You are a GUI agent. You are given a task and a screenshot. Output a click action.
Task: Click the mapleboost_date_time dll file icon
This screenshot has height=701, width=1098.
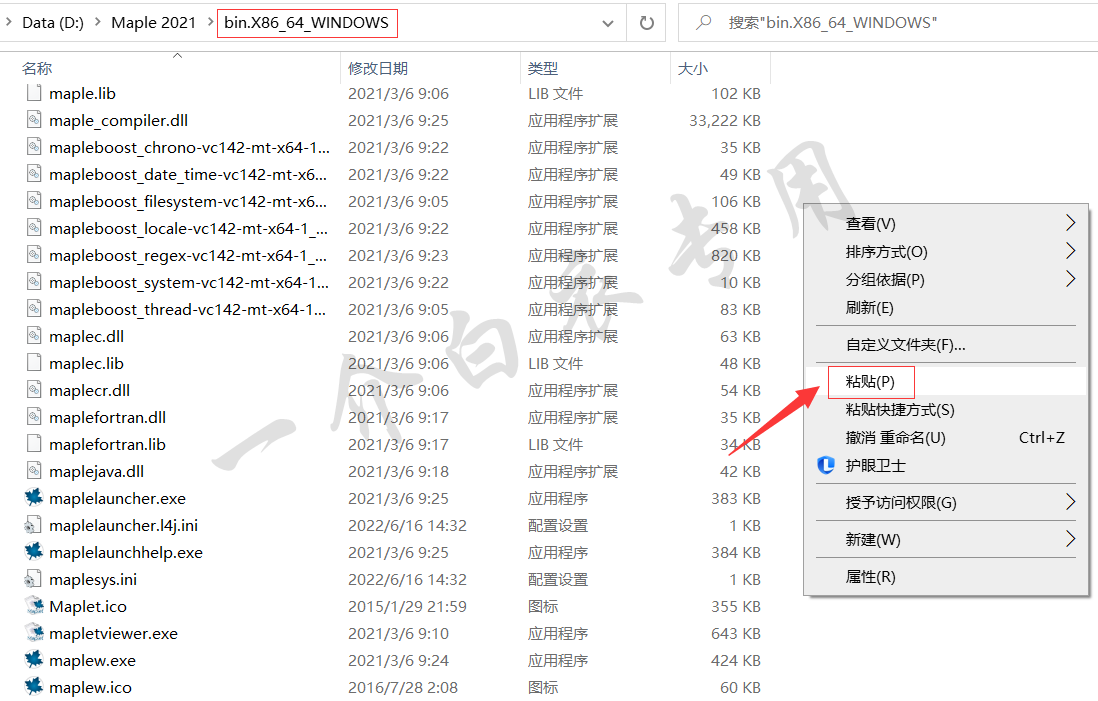pos(34,174)
